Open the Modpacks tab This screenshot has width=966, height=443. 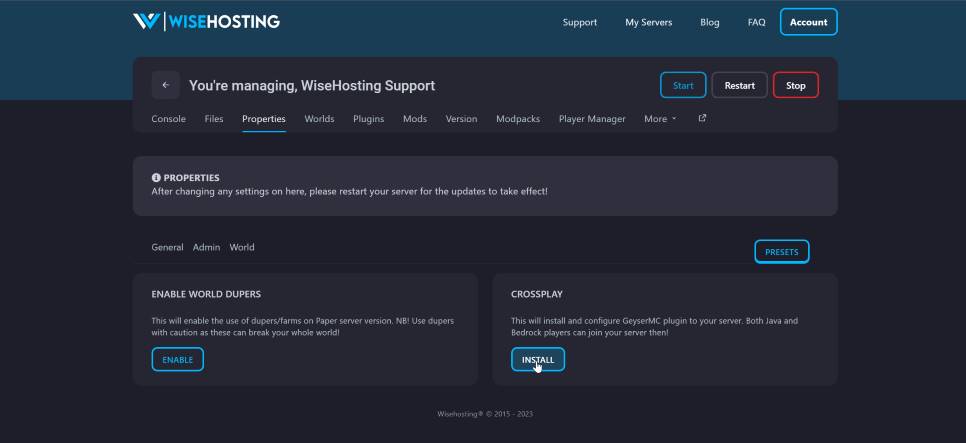tap(518, 119)
